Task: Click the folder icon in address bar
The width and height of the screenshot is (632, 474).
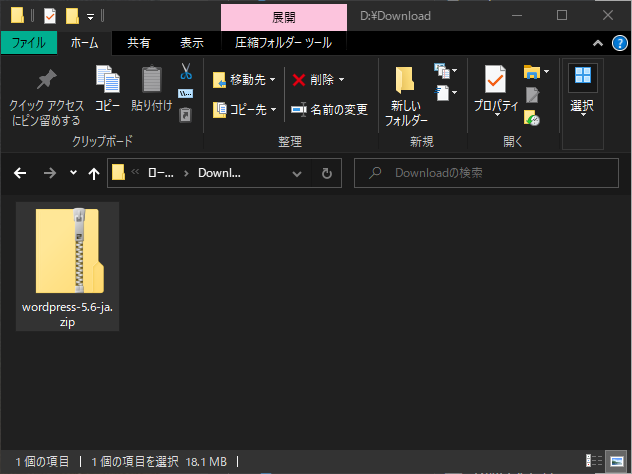Action: tap(118, 173)
